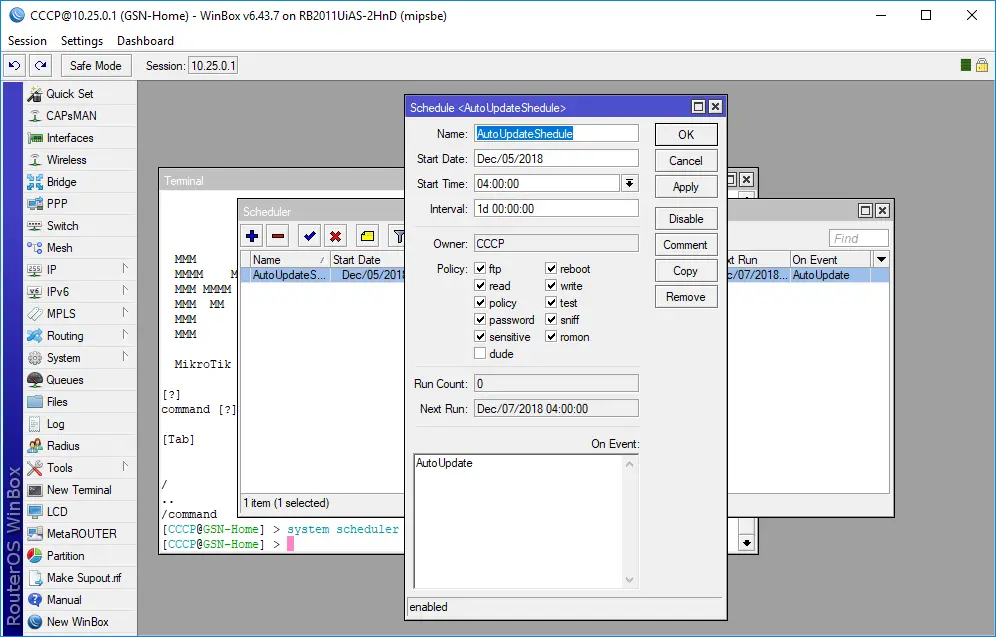Screen dimensions: 996x637
Task: Add a comment with the yellow note icon
Action: (367, 236)
